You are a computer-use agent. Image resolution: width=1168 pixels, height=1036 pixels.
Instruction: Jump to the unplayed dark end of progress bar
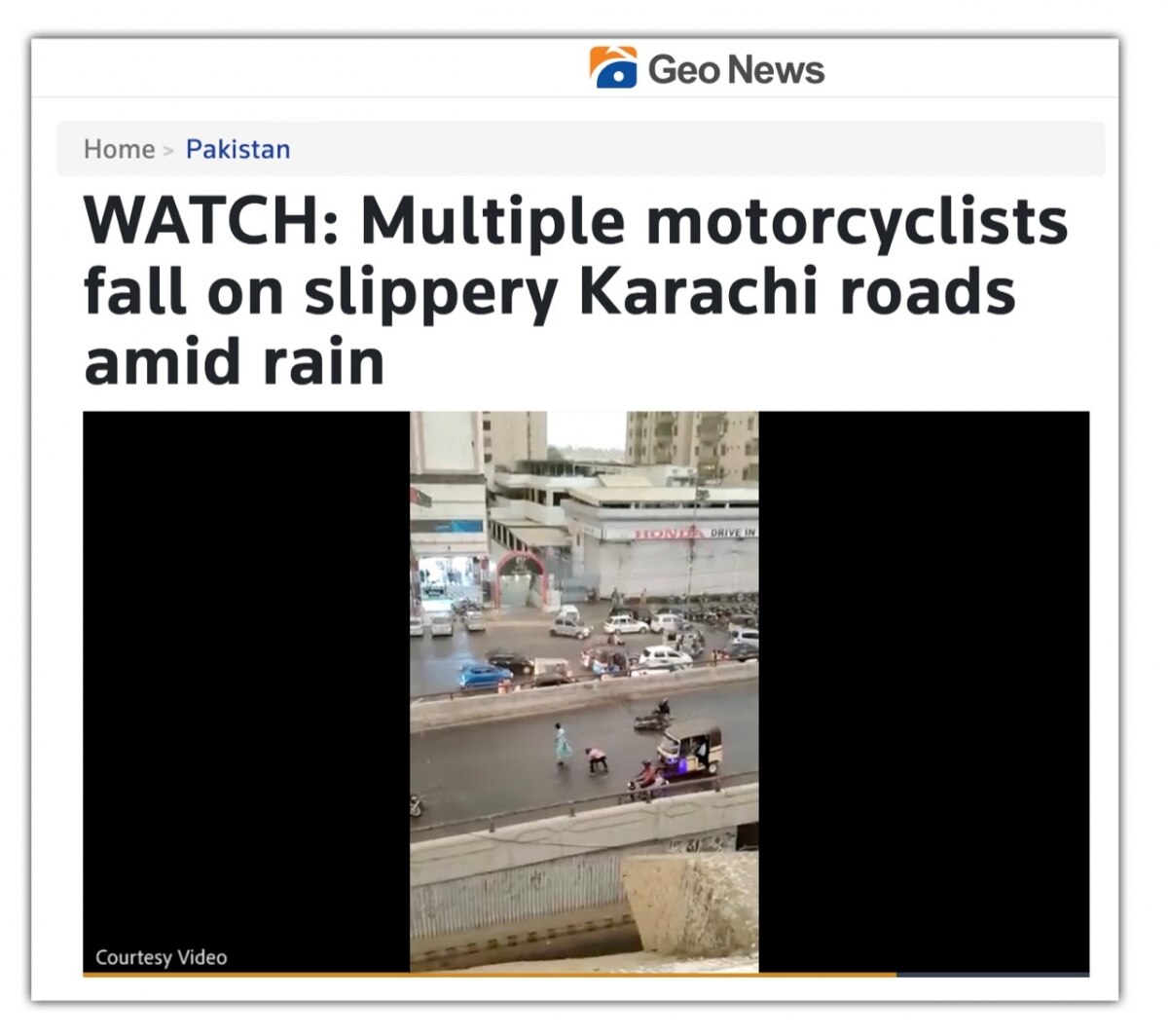point(993,974)
